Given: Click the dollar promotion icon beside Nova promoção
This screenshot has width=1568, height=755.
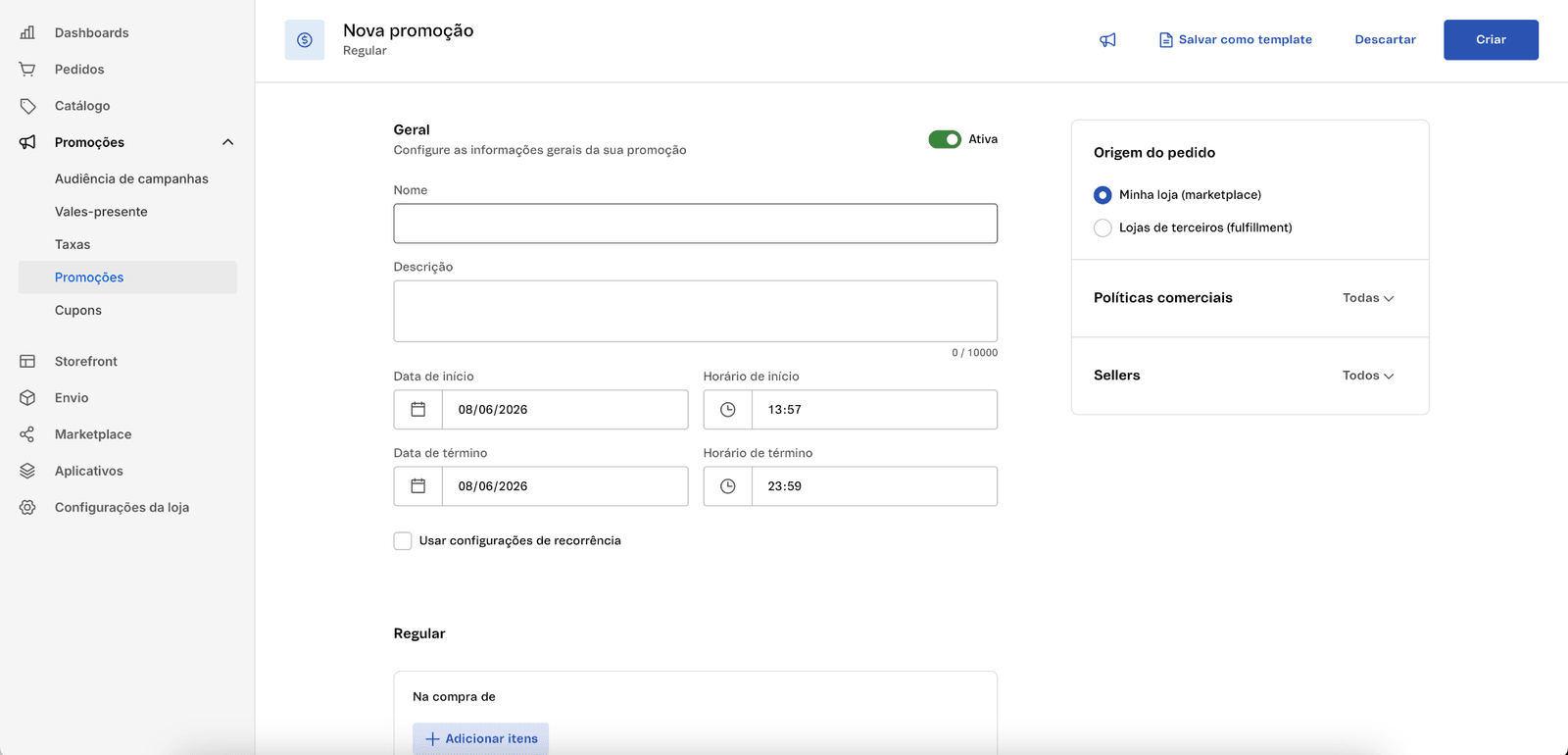Looking at the screenshot, I should 305,40.
